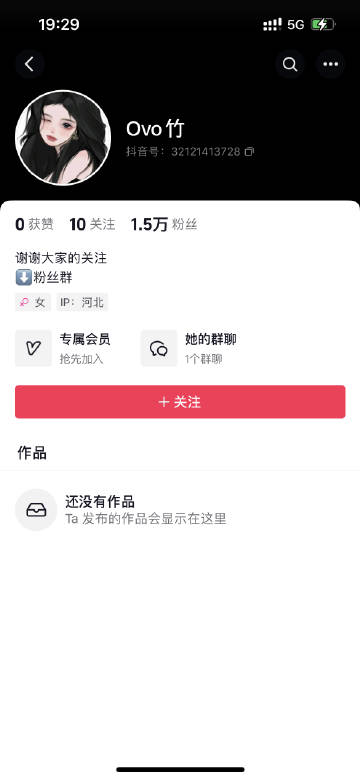Select the 作品 tab
Screen dimensions: 360x779
click(x=32, y=453)
